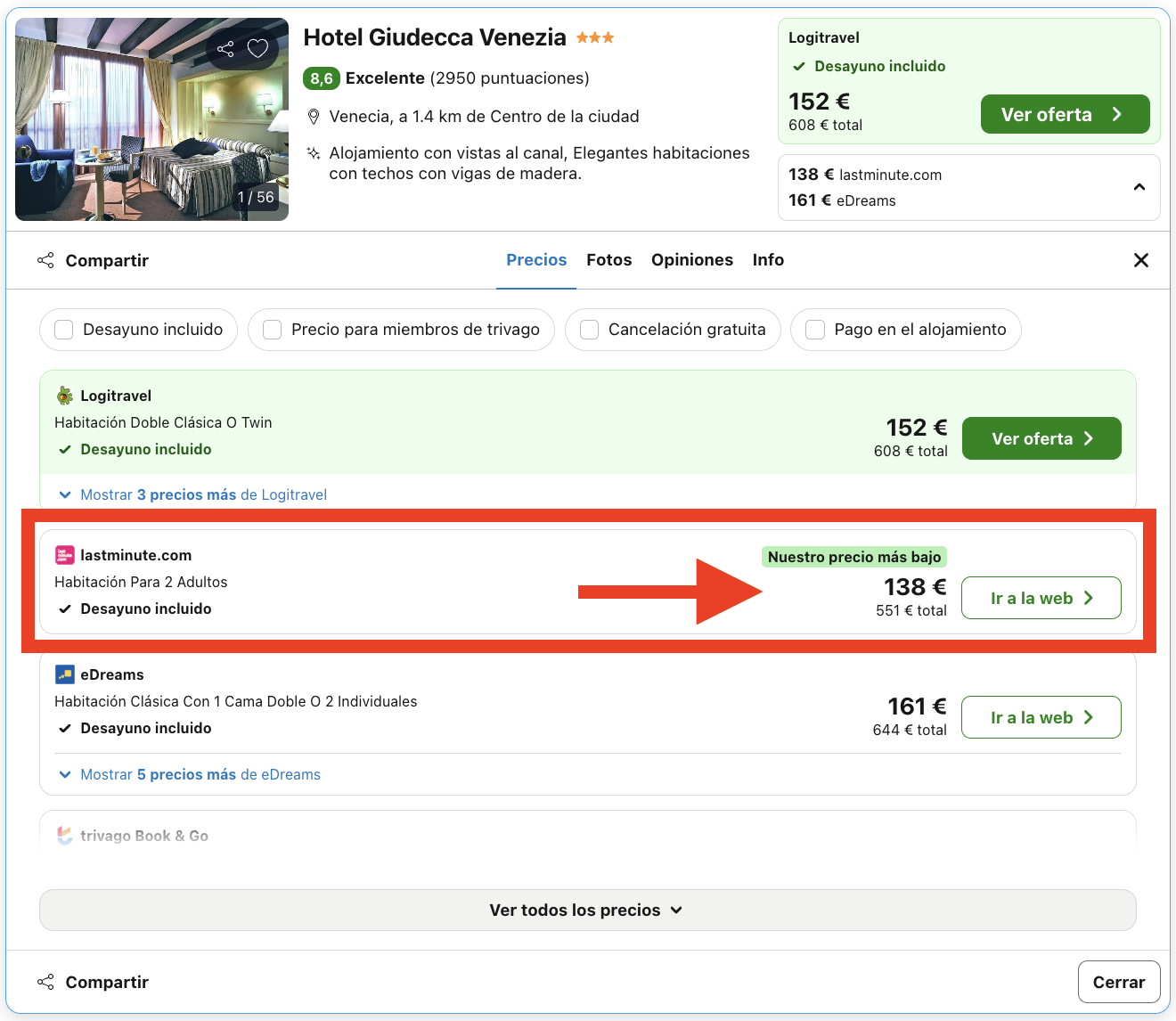Click the Cerrar button

tap(1119, 982)
